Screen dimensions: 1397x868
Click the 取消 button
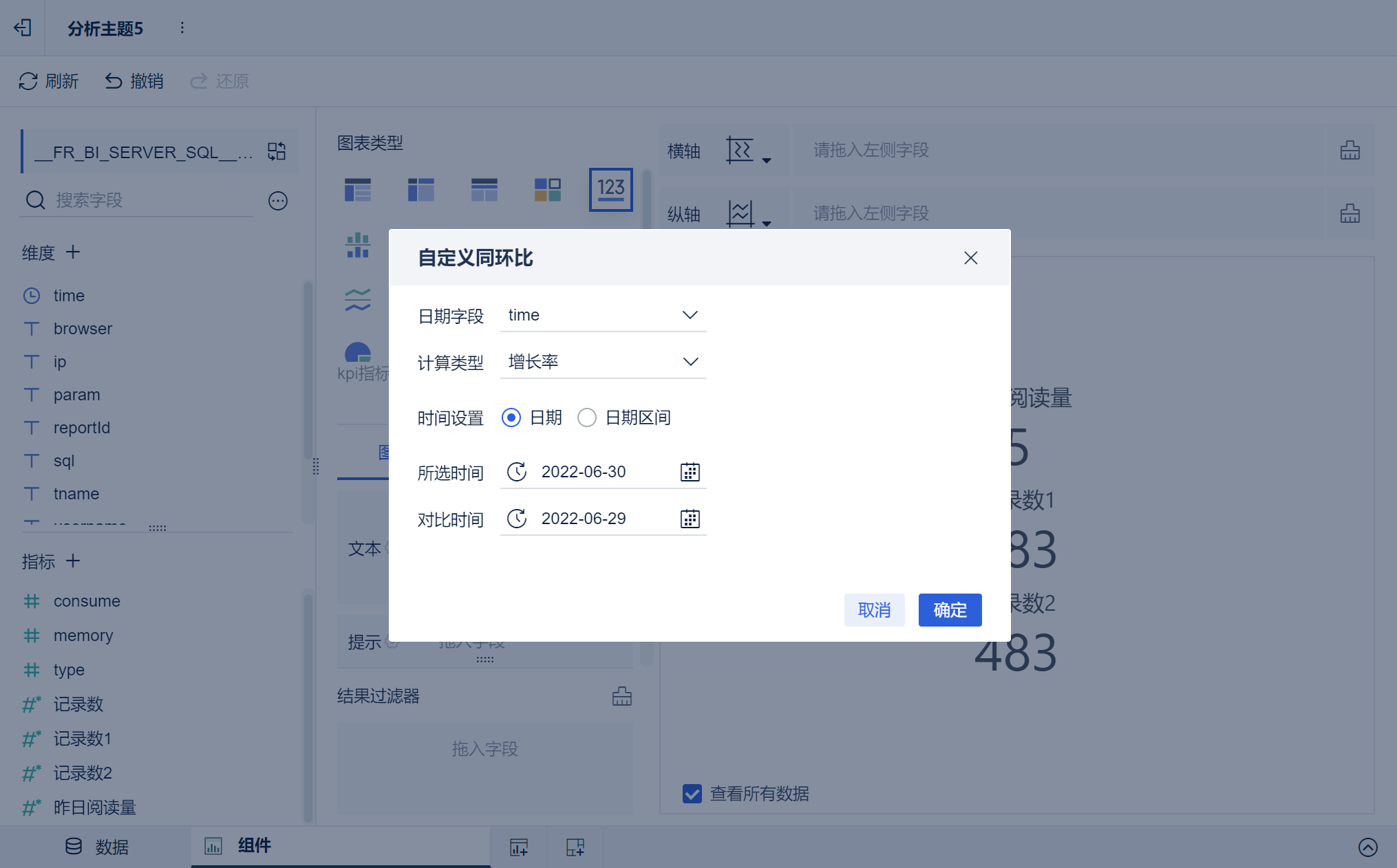874,610
